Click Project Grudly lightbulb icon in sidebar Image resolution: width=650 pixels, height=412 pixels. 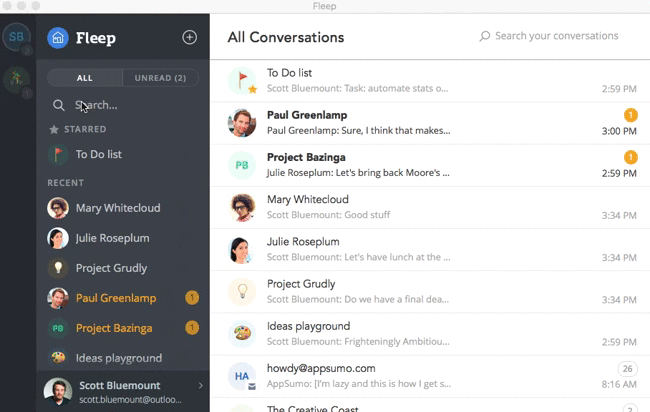click(x=58, y=268)
